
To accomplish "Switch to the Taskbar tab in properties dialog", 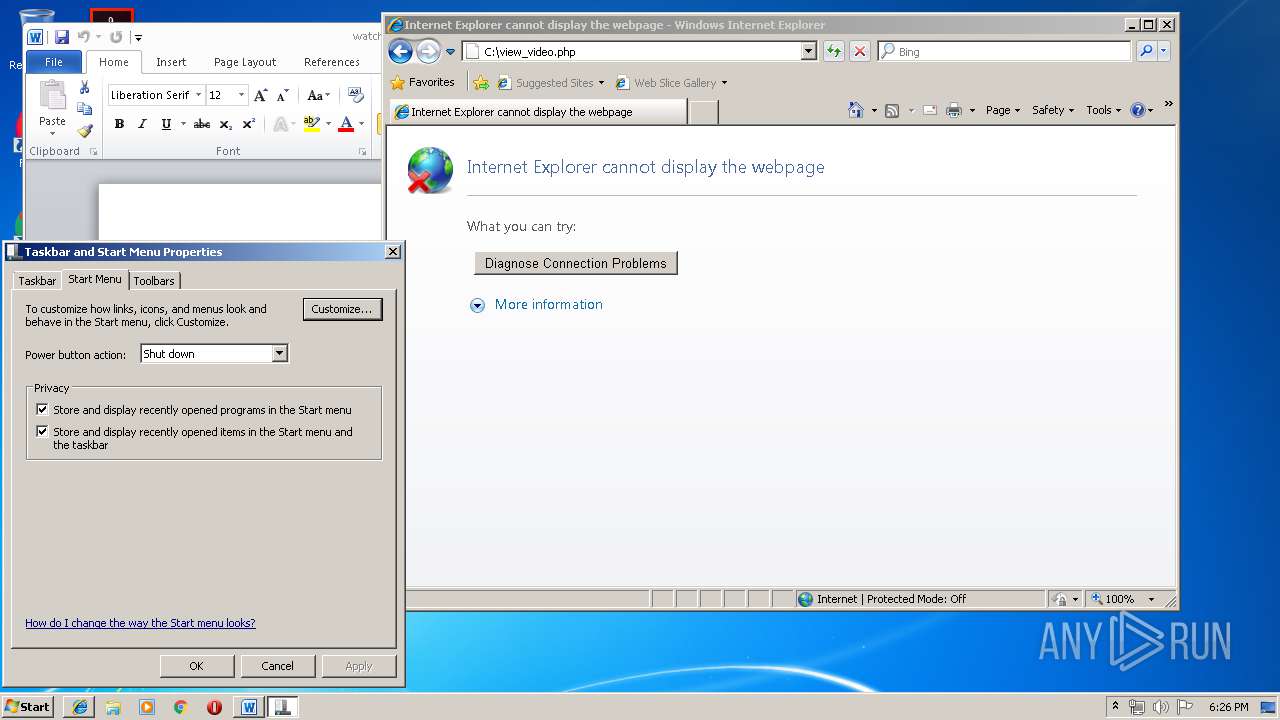I will point(37,281).
